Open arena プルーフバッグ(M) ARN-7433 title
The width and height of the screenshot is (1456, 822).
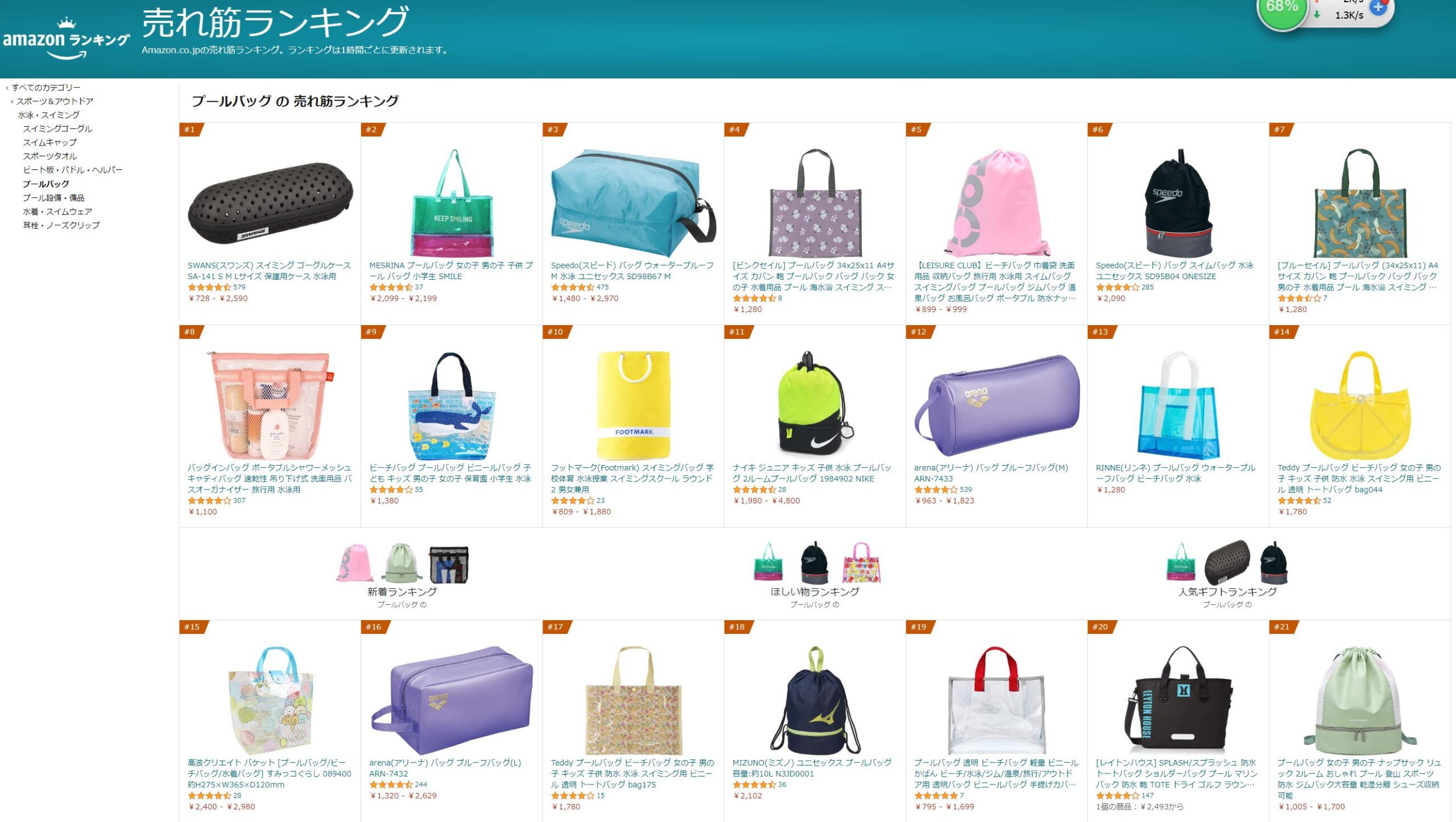[991, 473]
